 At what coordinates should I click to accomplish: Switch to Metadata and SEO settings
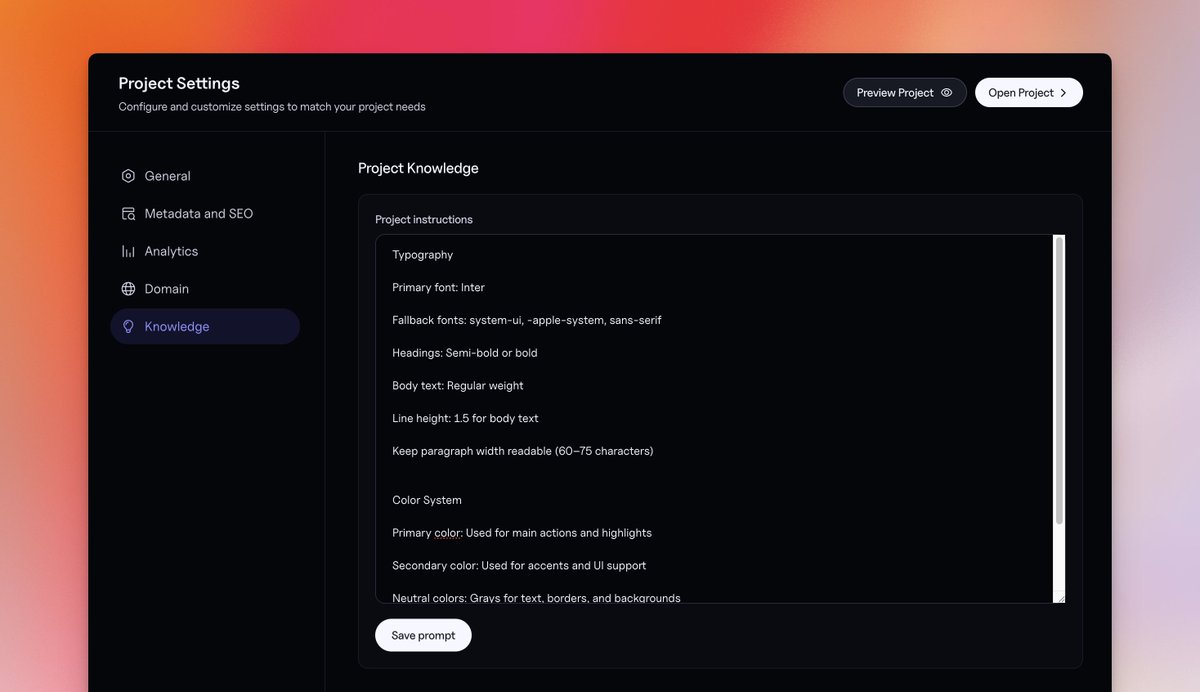[x=198, y=213]
